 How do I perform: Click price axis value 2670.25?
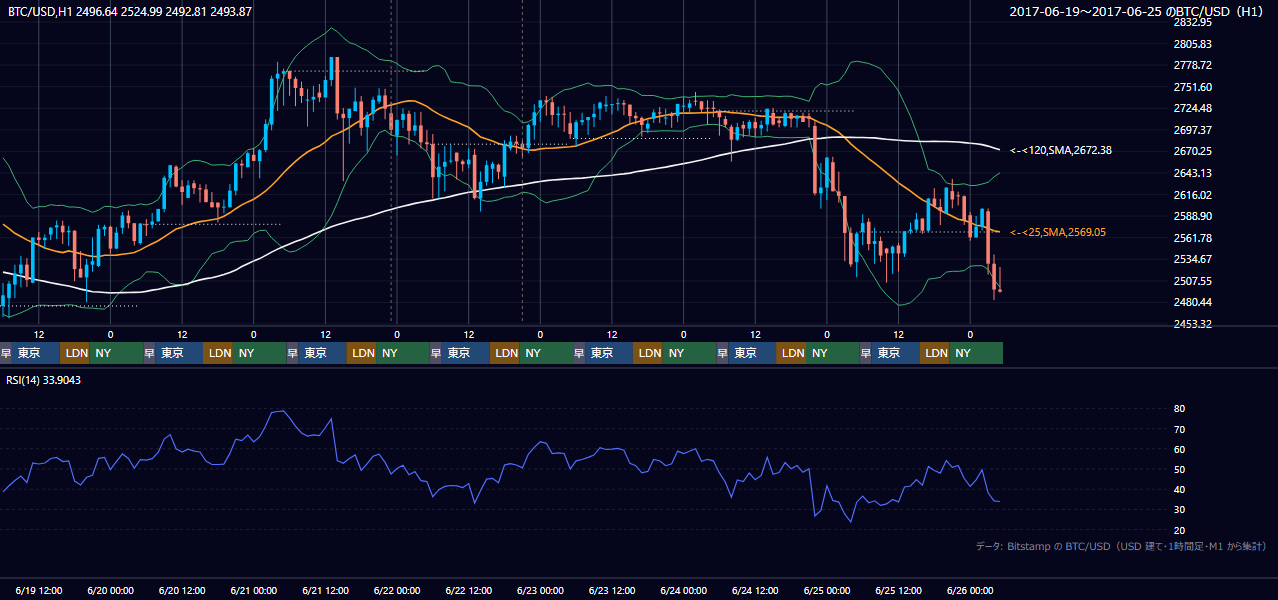1192,151
